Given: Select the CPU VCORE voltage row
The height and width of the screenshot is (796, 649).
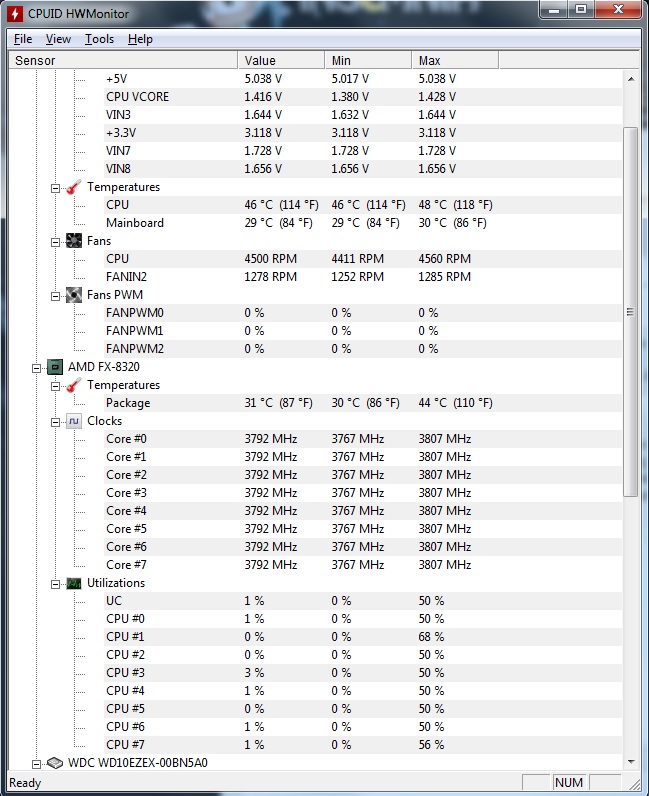Looking at the screenshot, I should (x=315, y=96).
